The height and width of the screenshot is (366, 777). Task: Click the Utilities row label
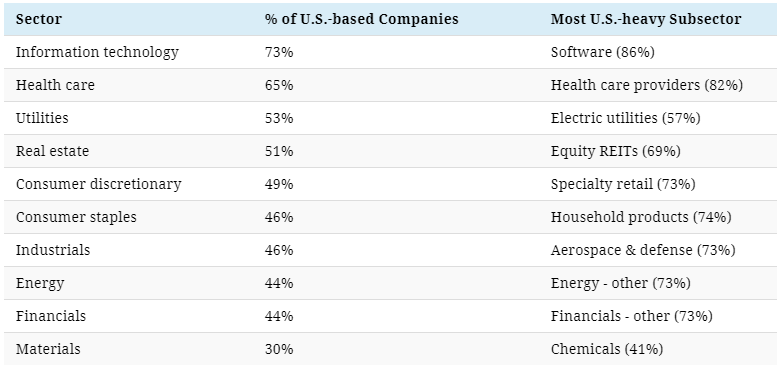(x=42, y=118)
